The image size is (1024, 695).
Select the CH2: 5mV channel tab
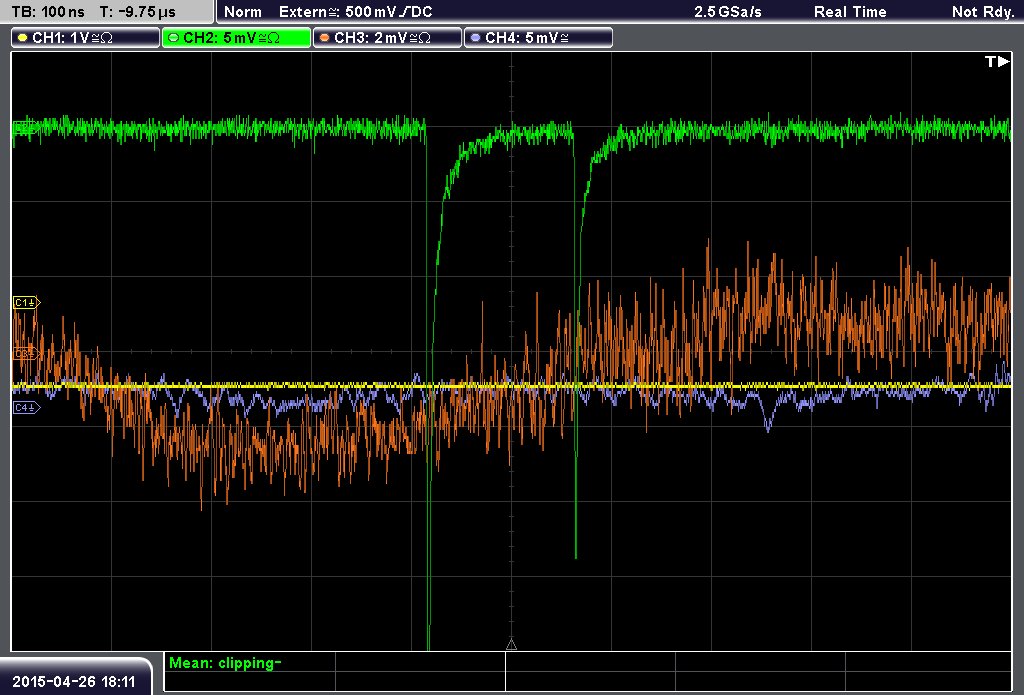pos(236,38)
